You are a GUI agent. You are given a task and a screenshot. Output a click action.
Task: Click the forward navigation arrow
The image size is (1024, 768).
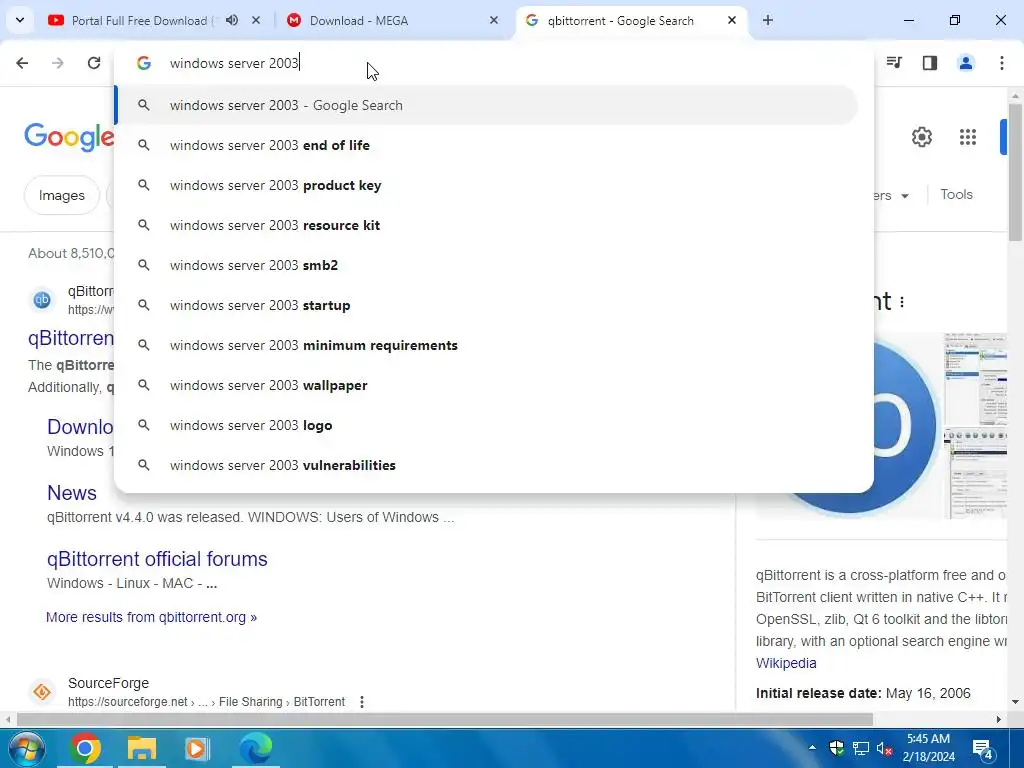coord(58,63)
